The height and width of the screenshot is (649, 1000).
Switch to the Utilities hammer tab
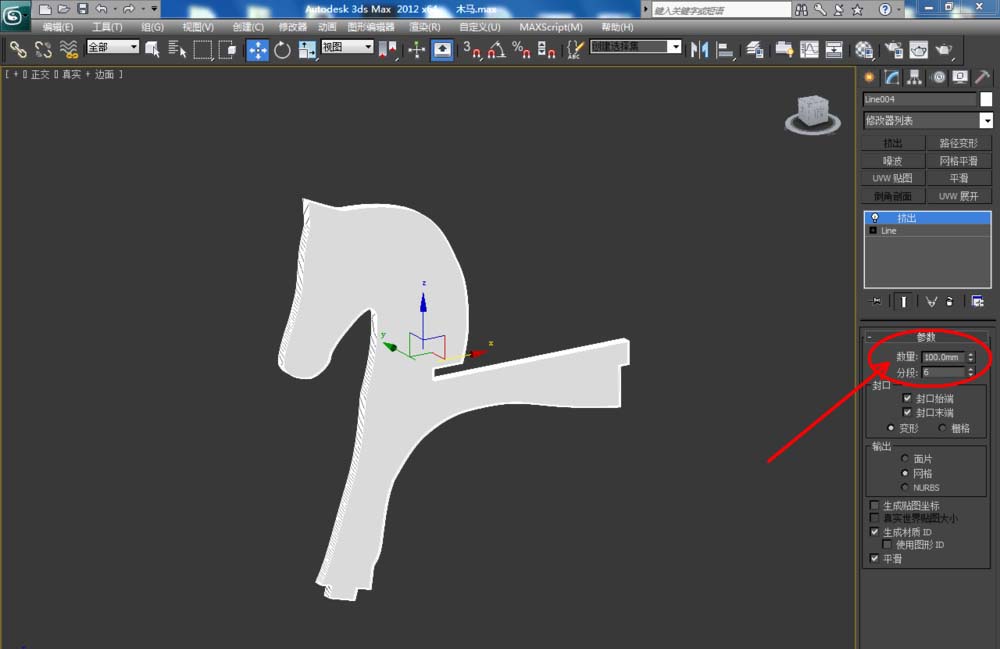point(982,78)
